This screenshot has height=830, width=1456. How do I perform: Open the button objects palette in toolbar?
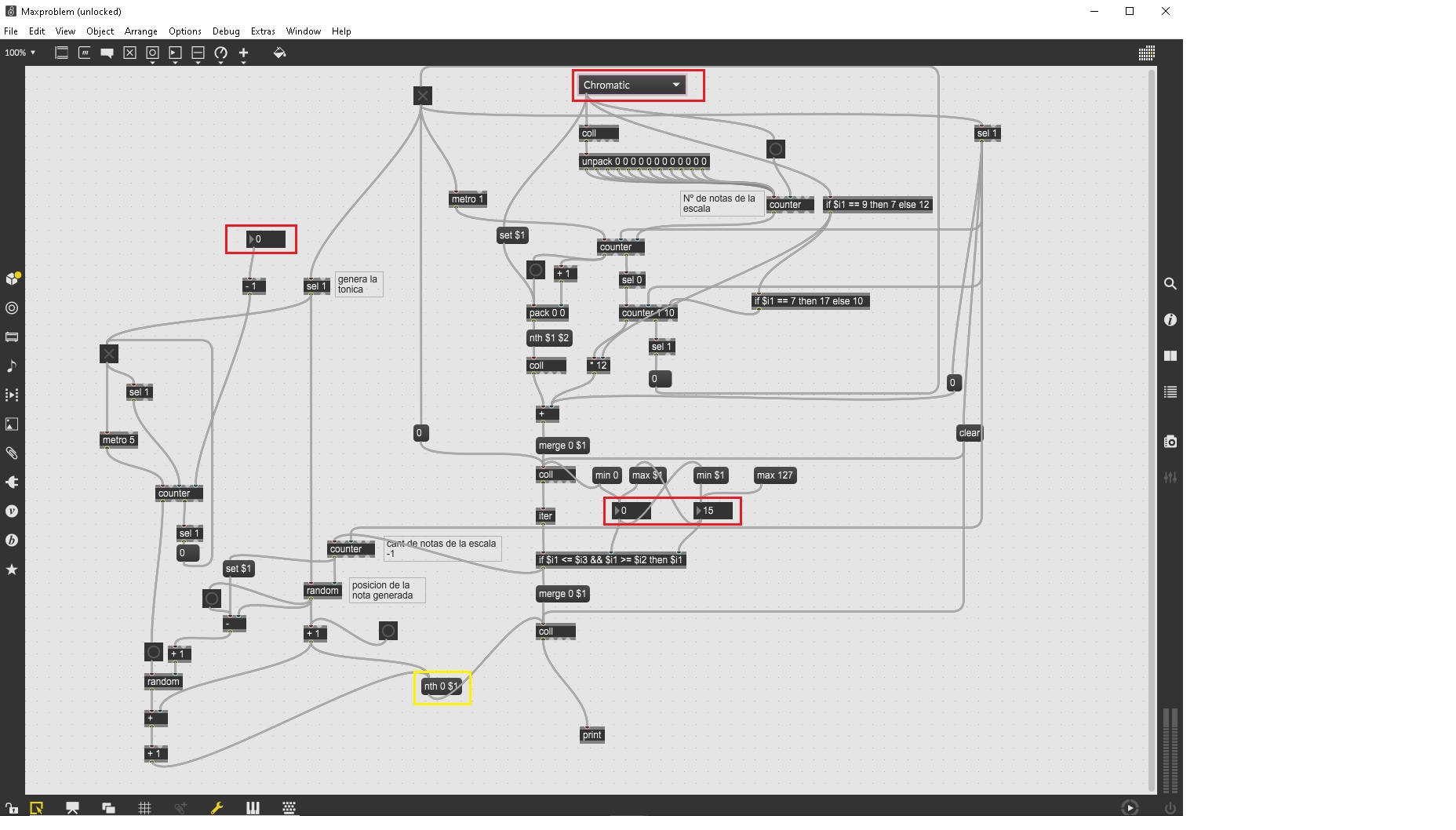152,53
